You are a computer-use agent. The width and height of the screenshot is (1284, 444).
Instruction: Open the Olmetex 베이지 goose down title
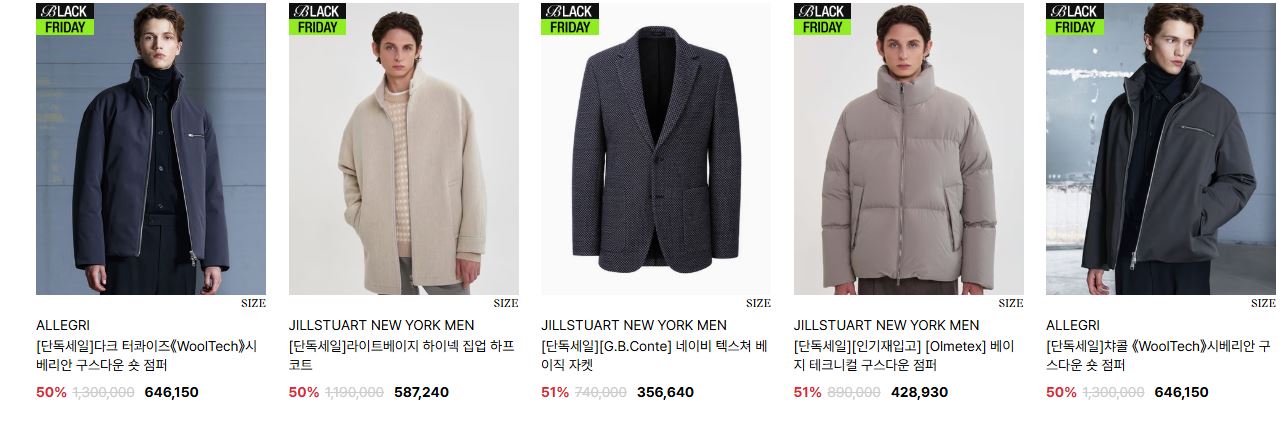pyautogui.click(x=904, y=356)
